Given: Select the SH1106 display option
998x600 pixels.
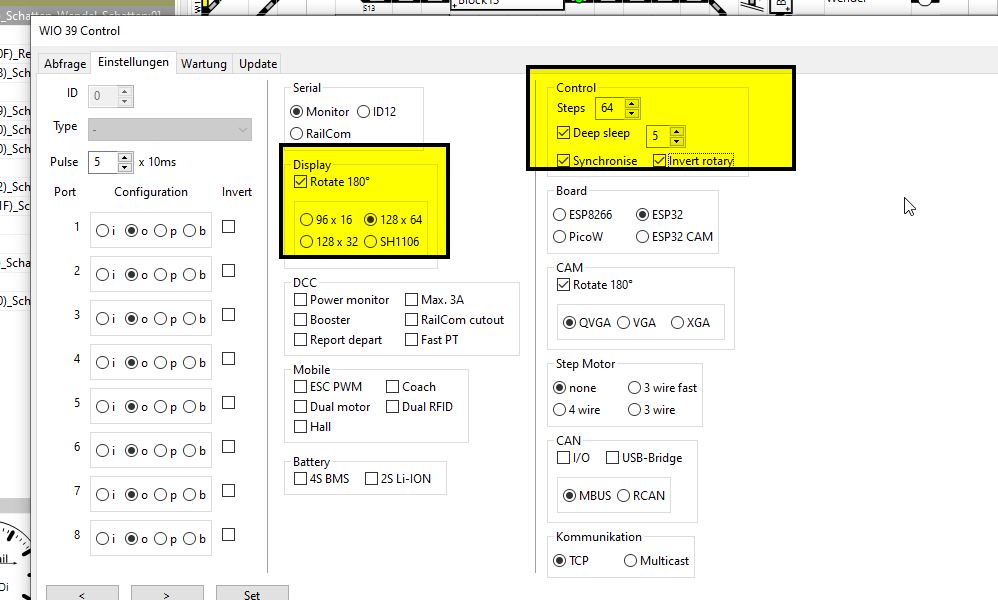Looking at the screenshot, I should click(x=372, y=242).
